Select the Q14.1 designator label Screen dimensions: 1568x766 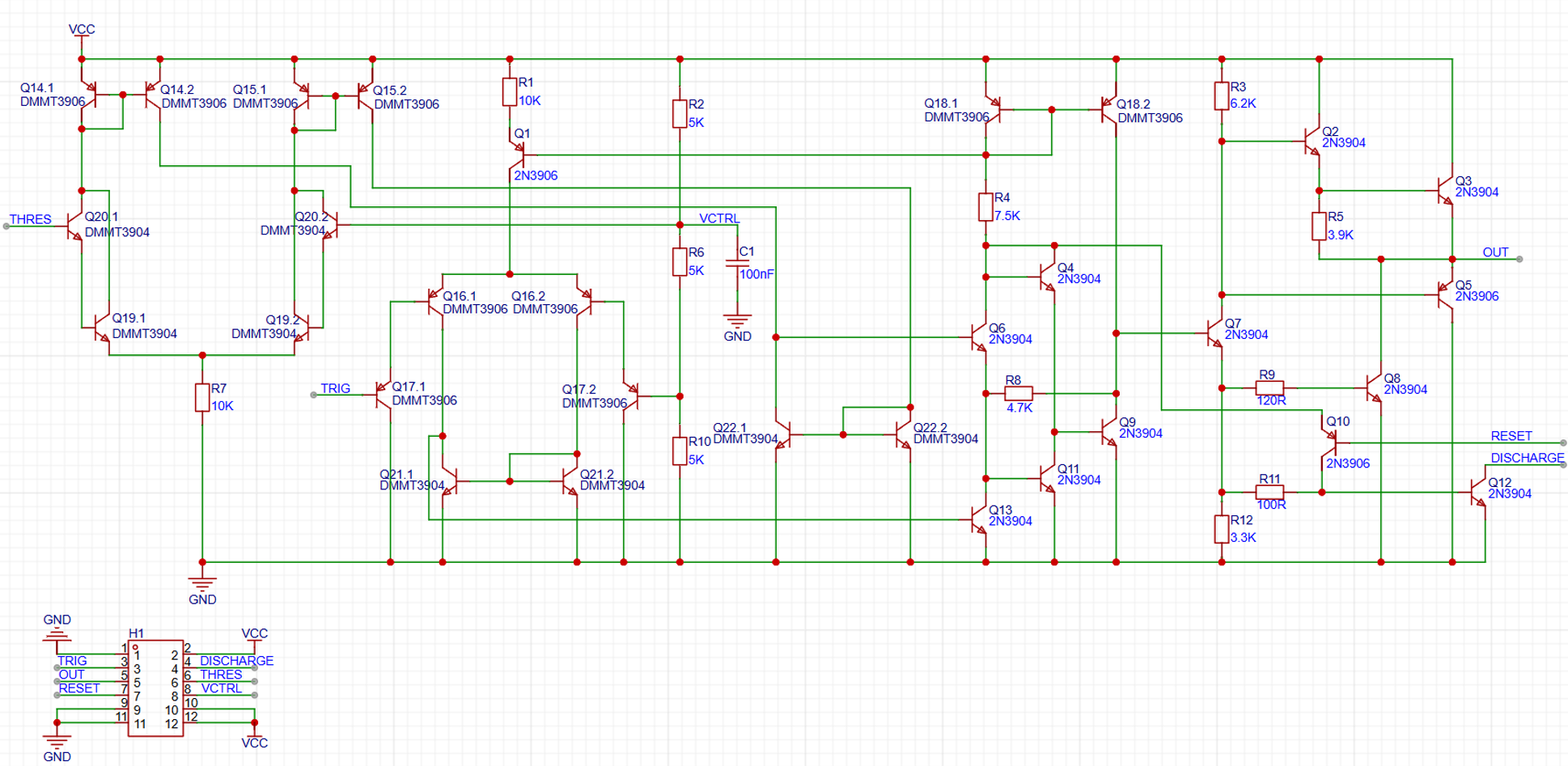tap(37, 87)
